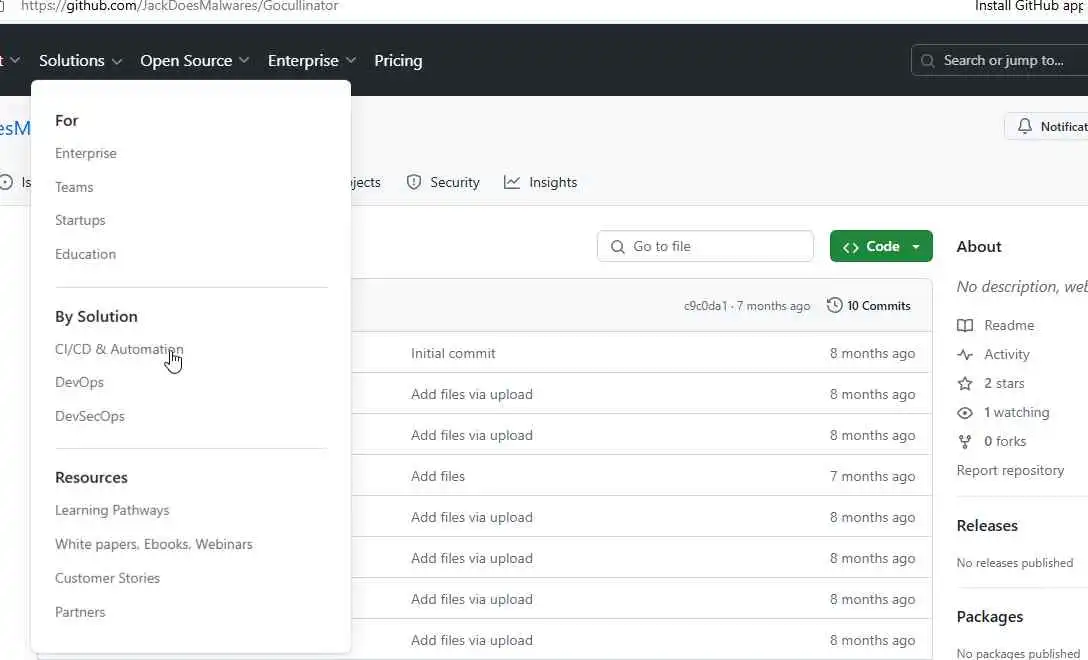Switch to the Insights tab
Screen dimensions: 1088x660
(x=541, y=182)
